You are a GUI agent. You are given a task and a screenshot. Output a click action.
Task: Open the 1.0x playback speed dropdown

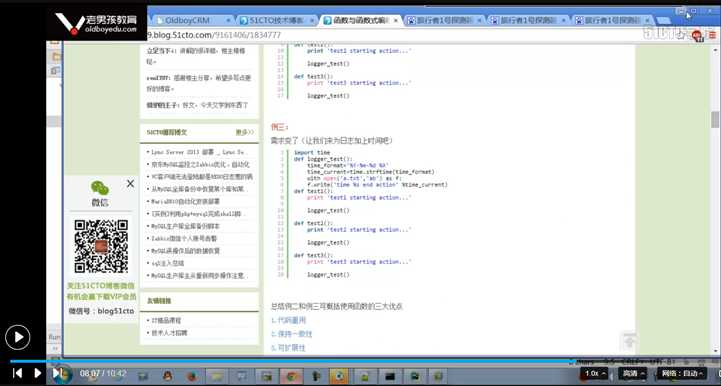point(595,374)
